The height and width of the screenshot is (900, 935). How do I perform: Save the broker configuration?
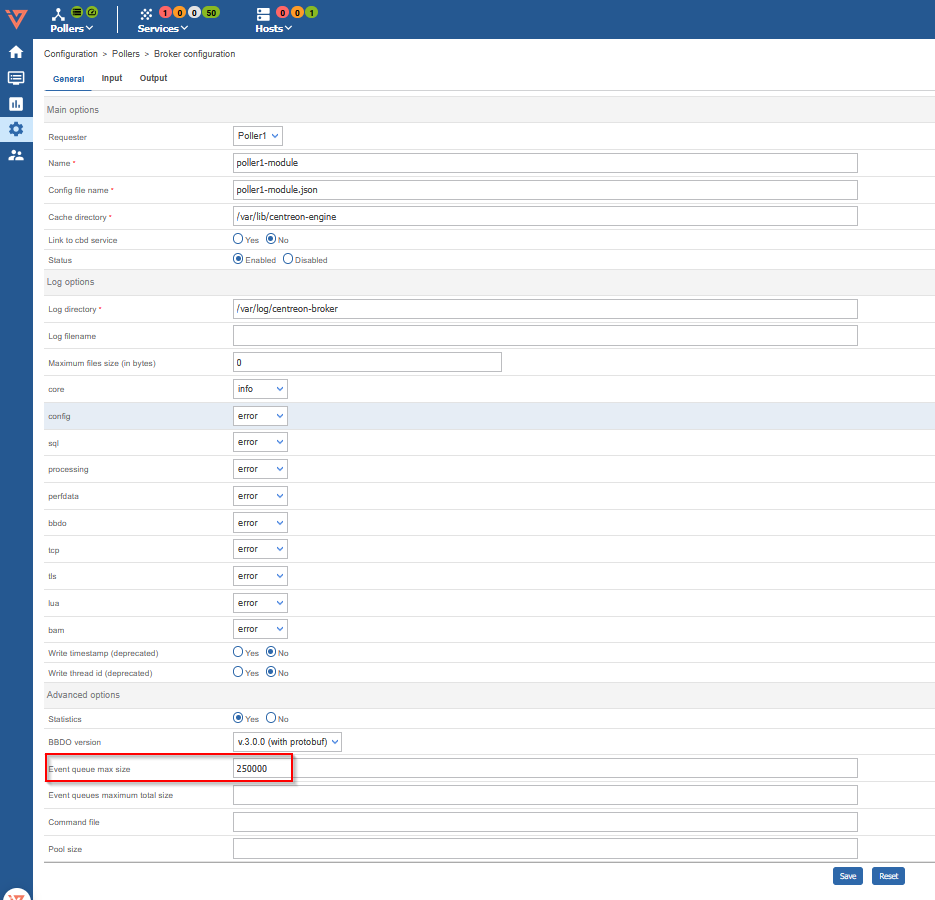point(847,876)
